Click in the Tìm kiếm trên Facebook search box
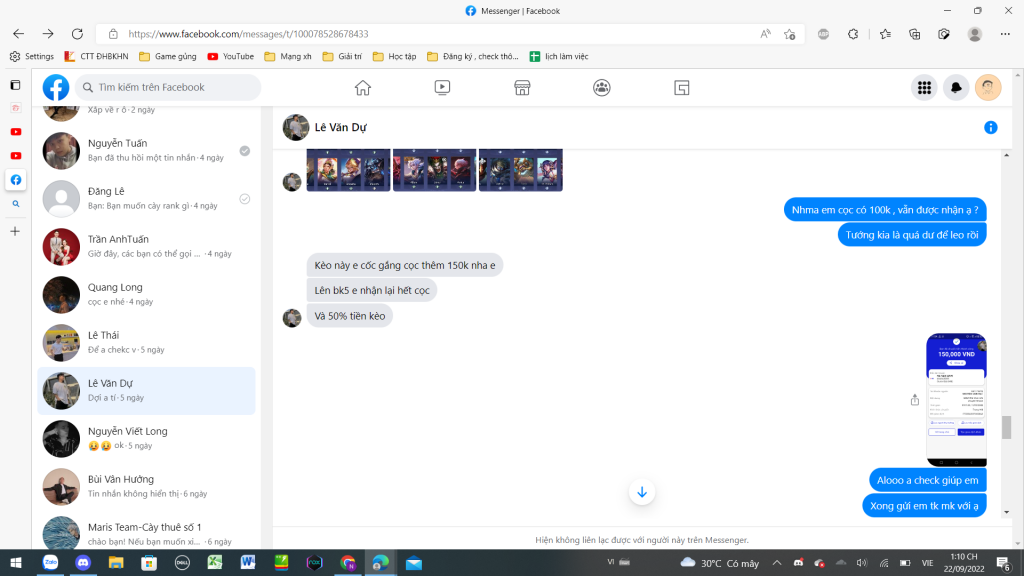The height and width of the screenshot is (576, 1024). [168, 88]
